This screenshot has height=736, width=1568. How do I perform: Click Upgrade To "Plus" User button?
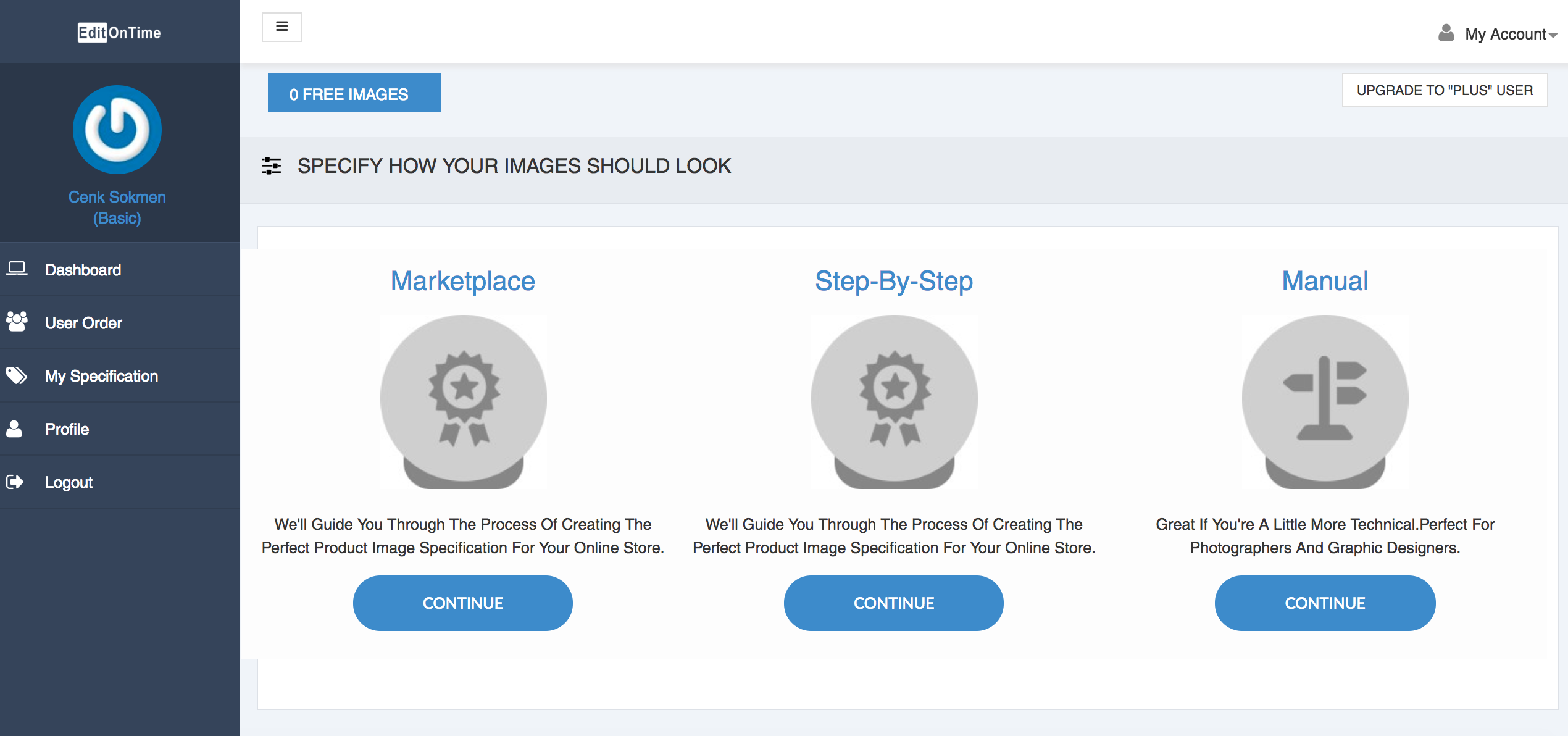point(1445,90)
